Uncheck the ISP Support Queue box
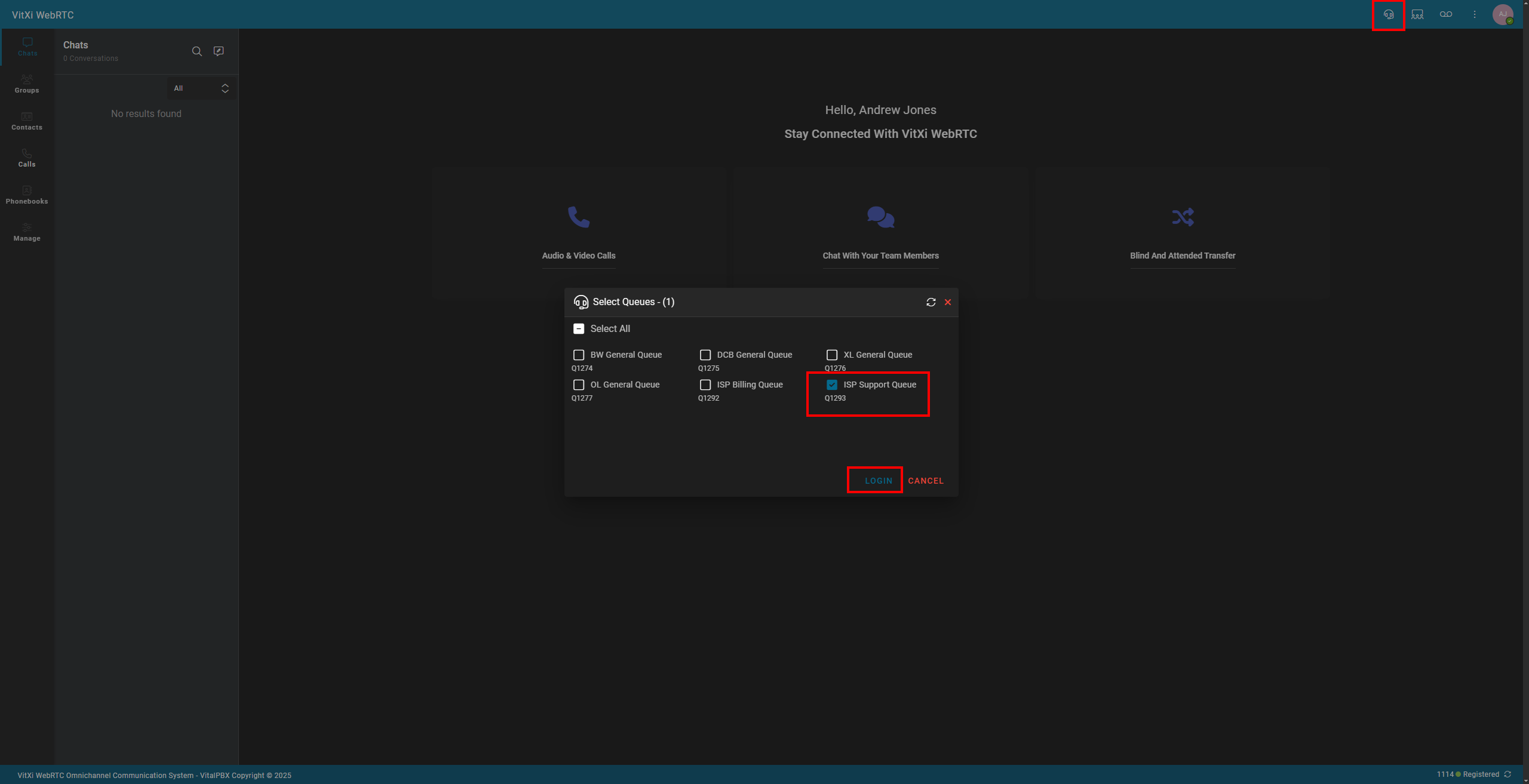This screenshot has height=784, width=1529. pos(832,385)
